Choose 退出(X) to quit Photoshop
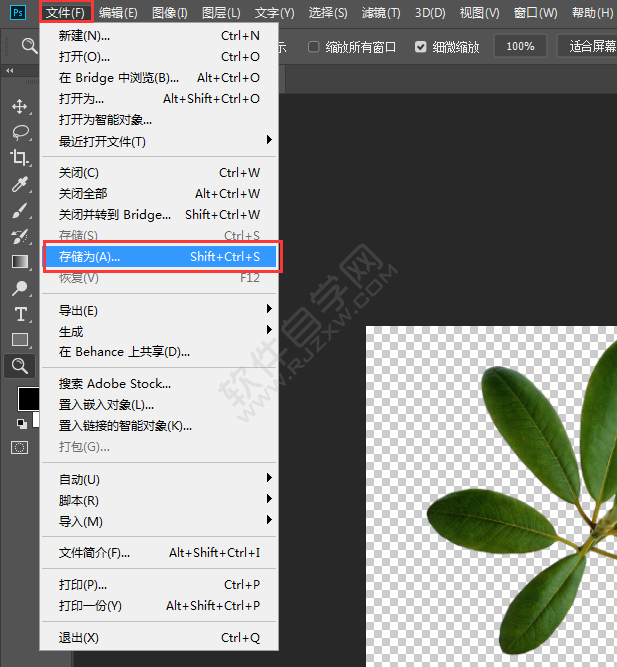 (159, 638)
